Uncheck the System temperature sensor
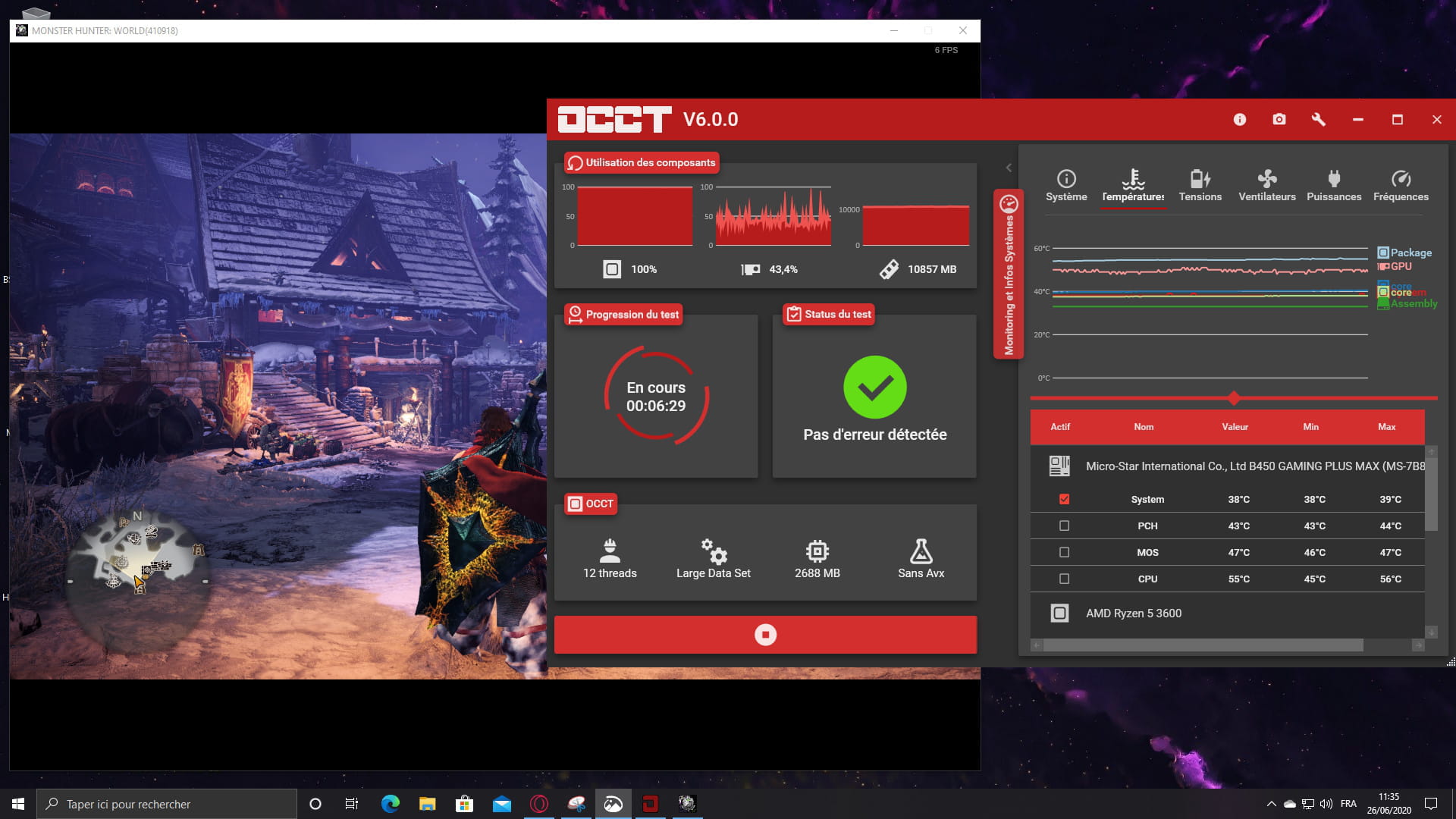Viewport: 1456px width, 819px height. (1064, 499)
